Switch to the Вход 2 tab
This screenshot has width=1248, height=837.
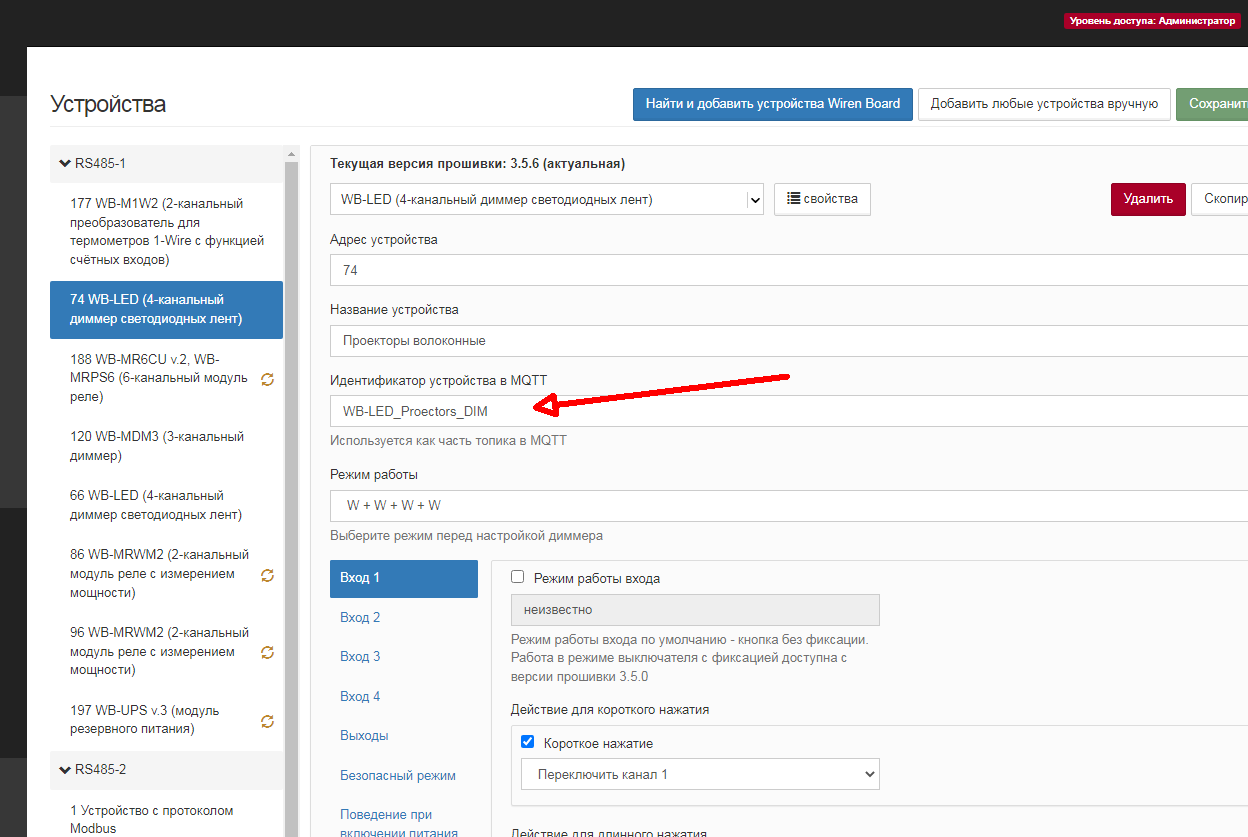(x=360, y=617)
